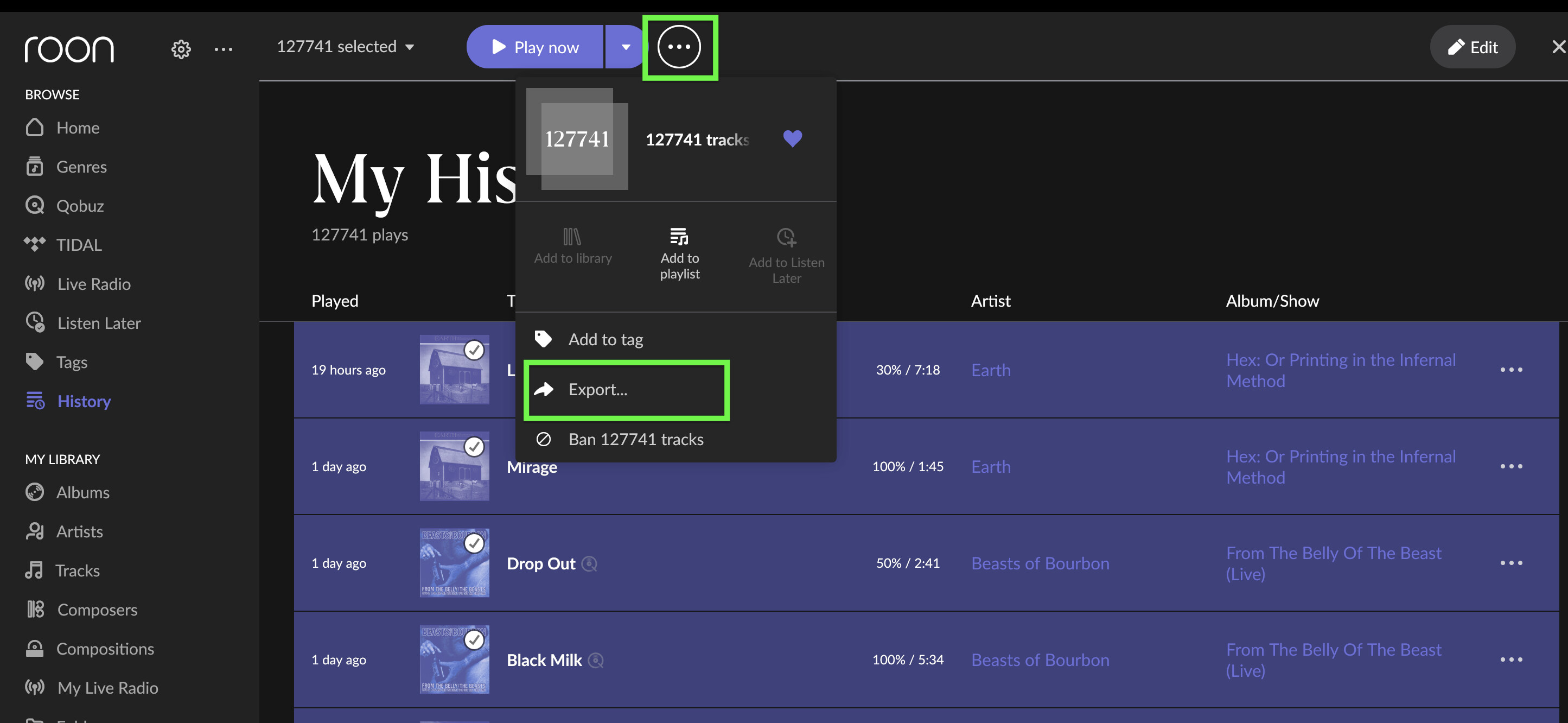The height and width of the screenshot is (723, 1568).
Task: Open the Qobuz browse section
Action: pyautogui.click(x=79, y=206)
